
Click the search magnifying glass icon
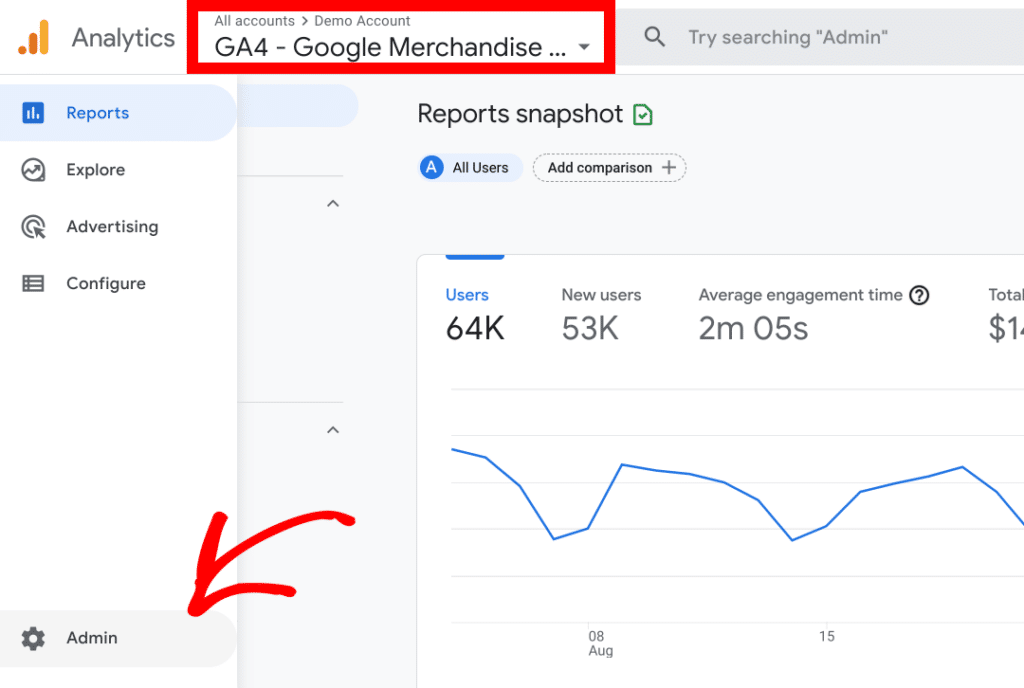[654, 37]
